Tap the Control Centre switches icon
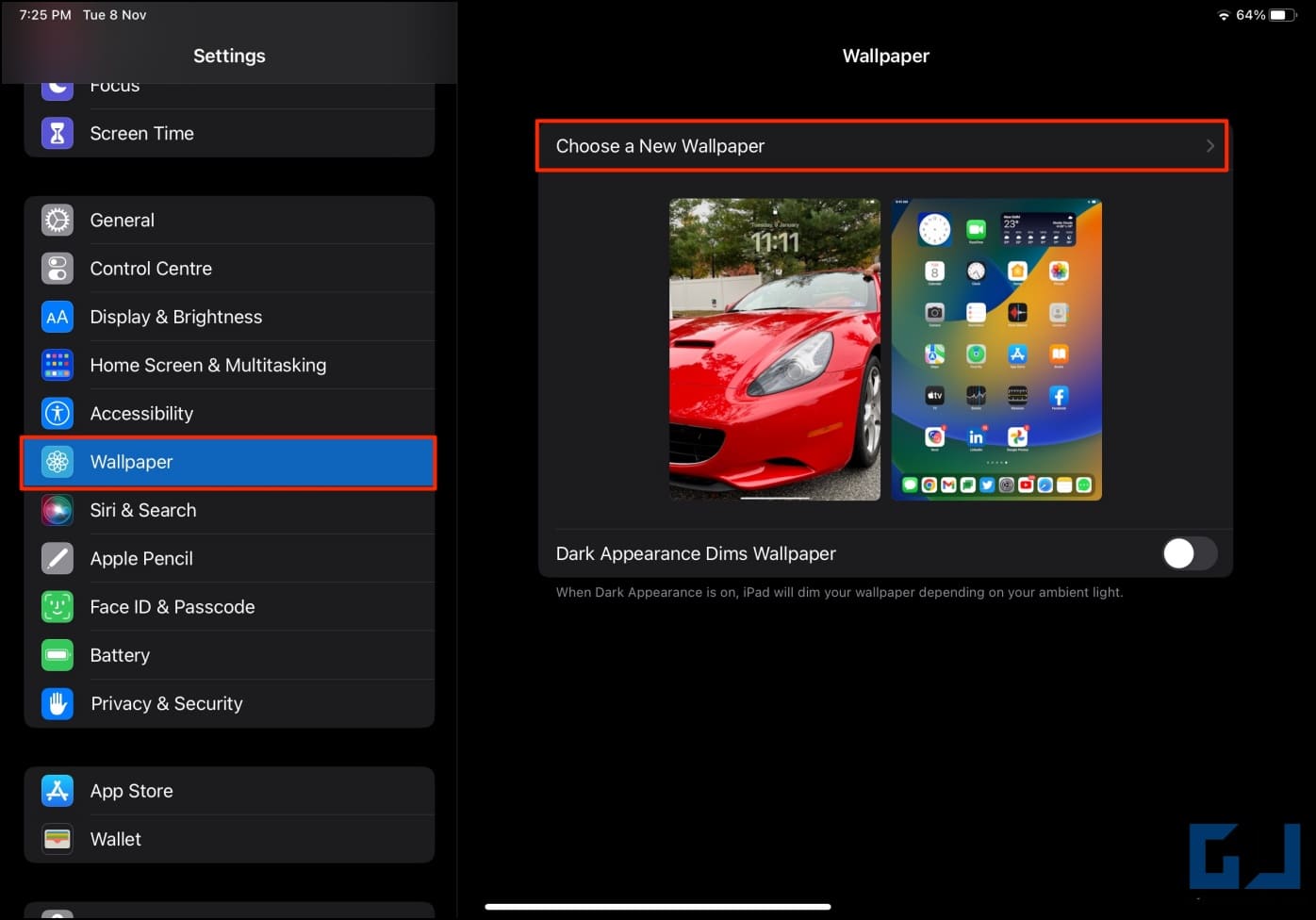1316x920 pixels. (x=58, y=269)
